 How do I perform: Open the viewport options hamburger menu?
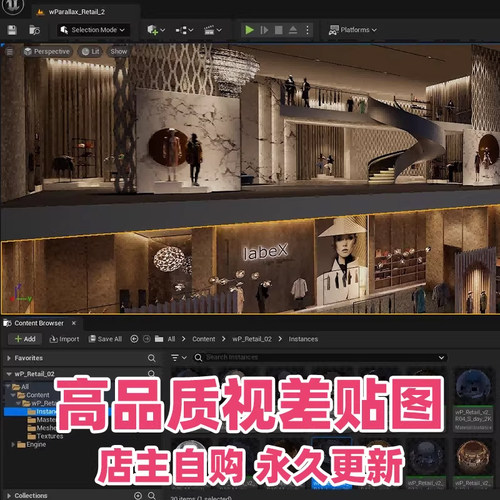10,52
